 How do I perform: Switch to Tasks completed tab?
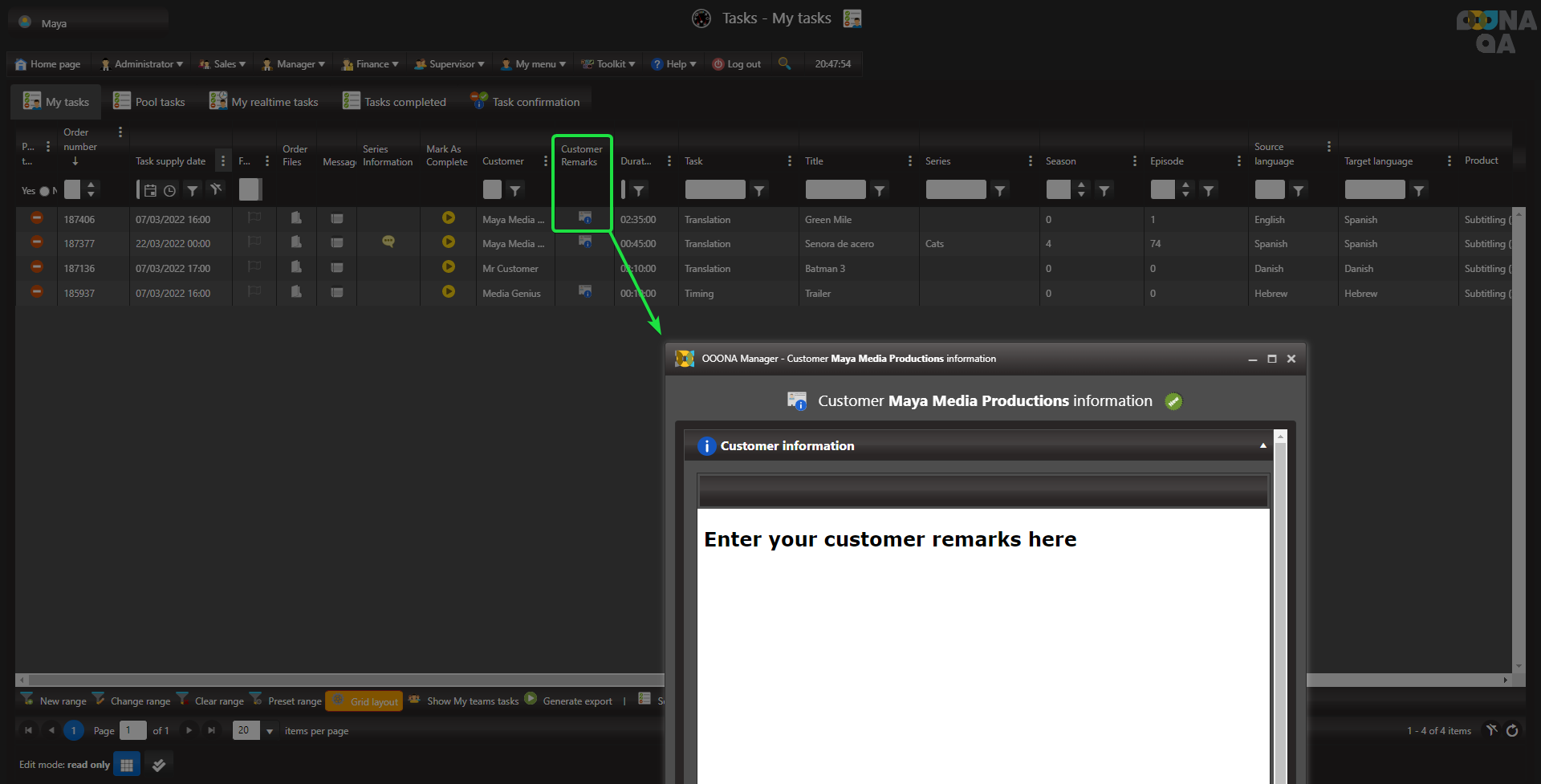coord(394,102)
